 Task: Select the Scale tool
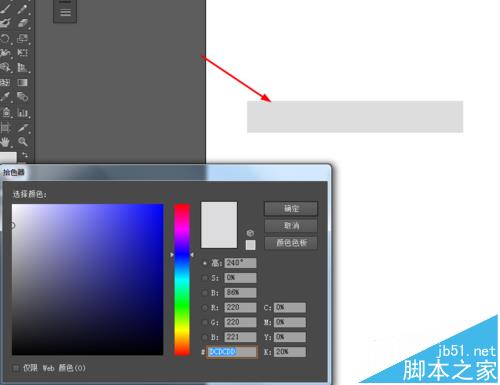pyautogui.click(x=22, y=38)
